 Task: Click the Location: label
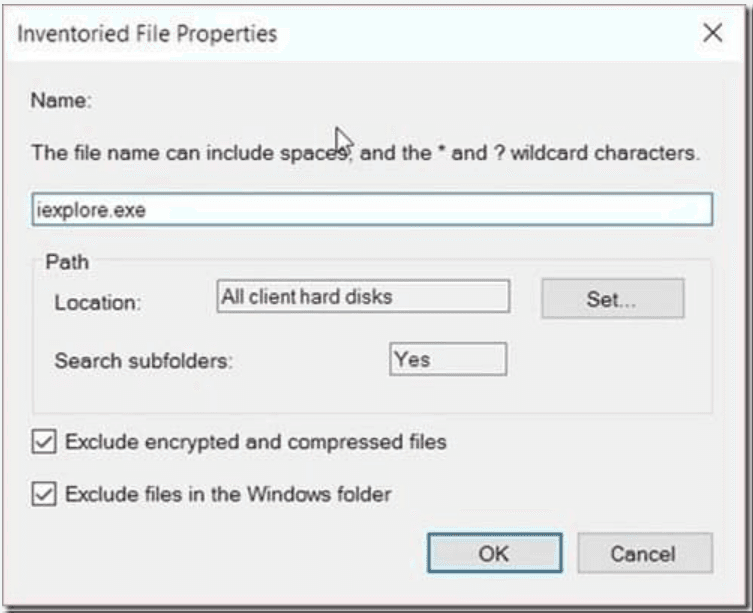(97, 302)
